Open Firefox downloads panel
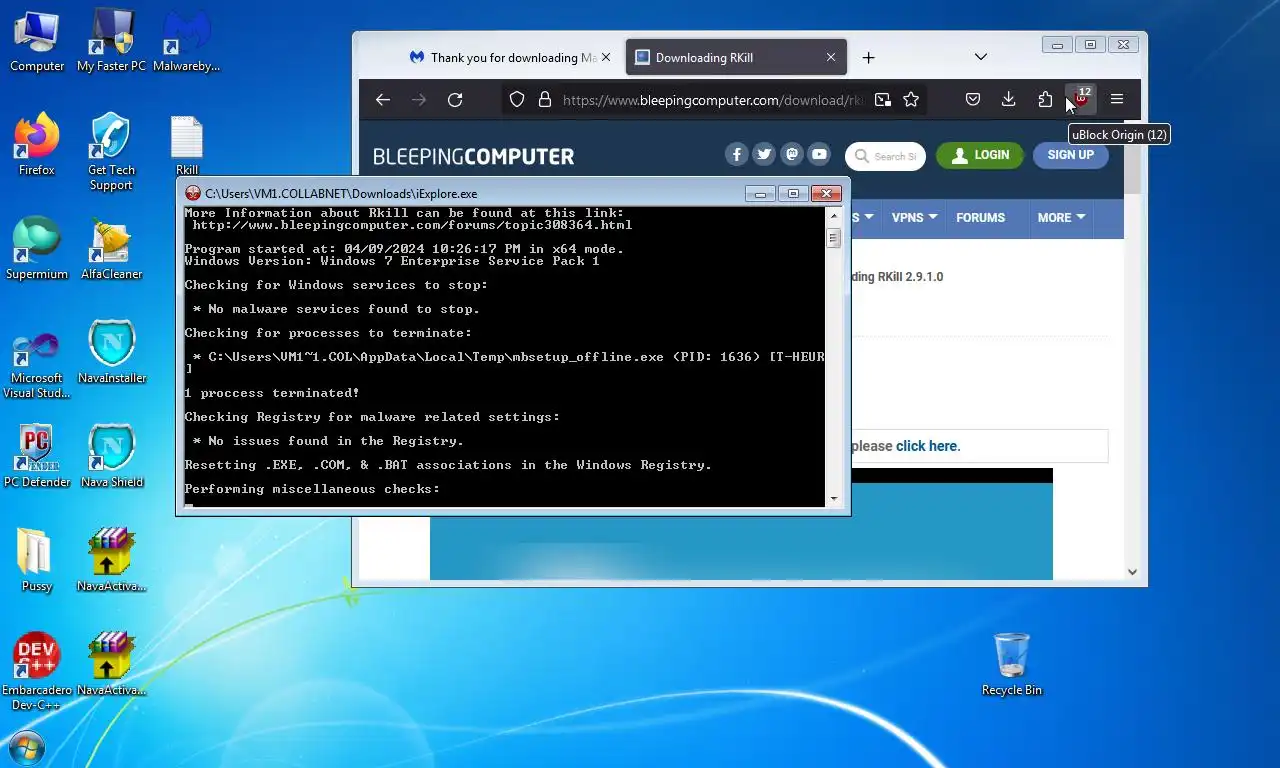This screenshot has height=768, width=1280. pyautogui.click(x=1009, y=99)
